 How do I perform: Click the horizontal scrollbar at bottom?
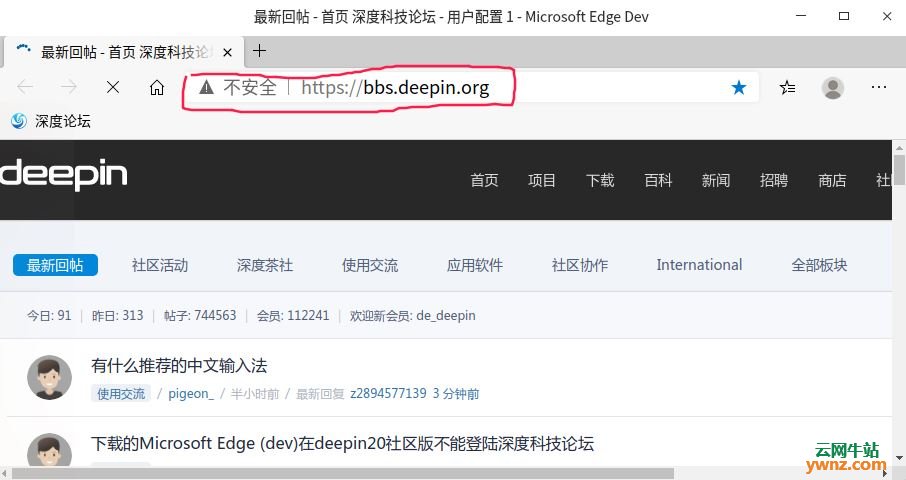point(342,474)
